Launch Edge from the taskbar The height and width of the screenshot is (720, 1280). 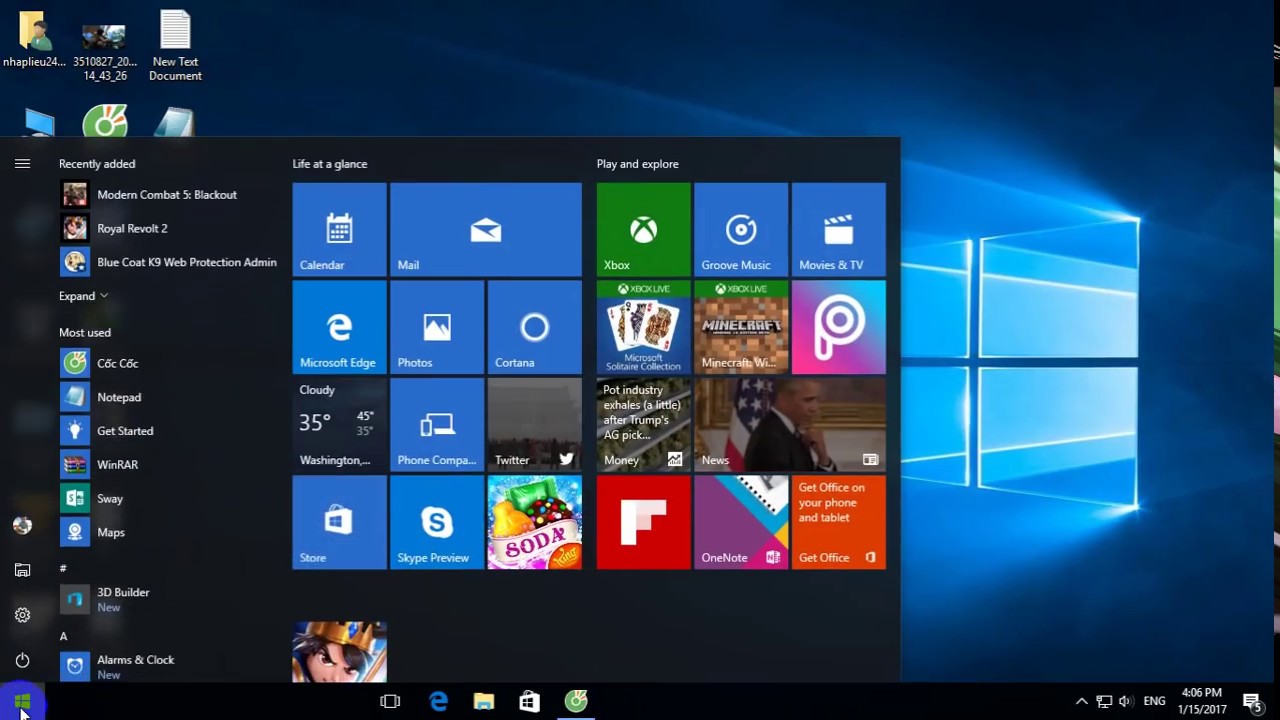click(x=438, y=702)
